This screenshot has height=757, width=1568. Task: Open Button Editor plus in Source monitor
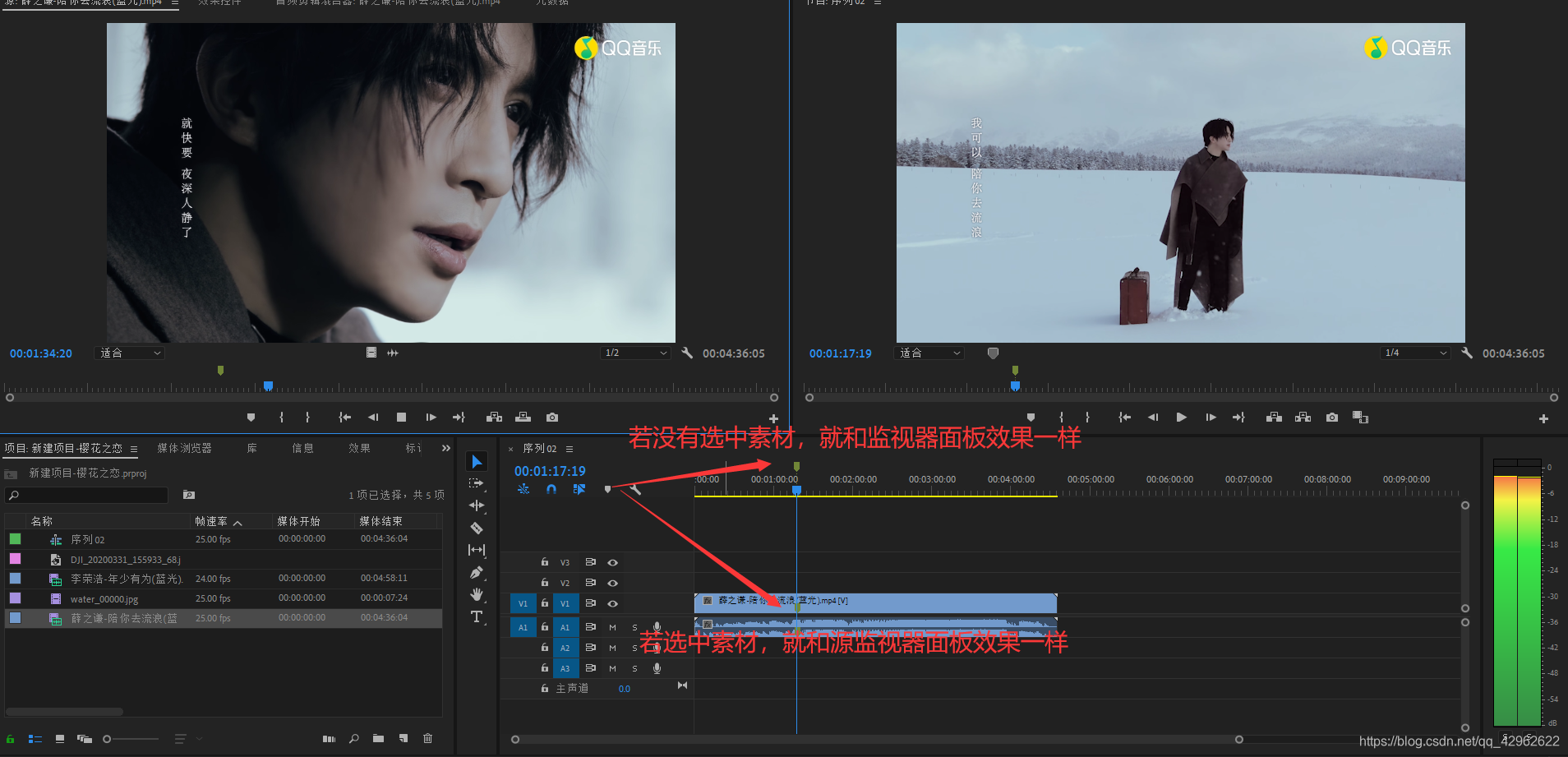pyautogui.click(x=773, y=418)
